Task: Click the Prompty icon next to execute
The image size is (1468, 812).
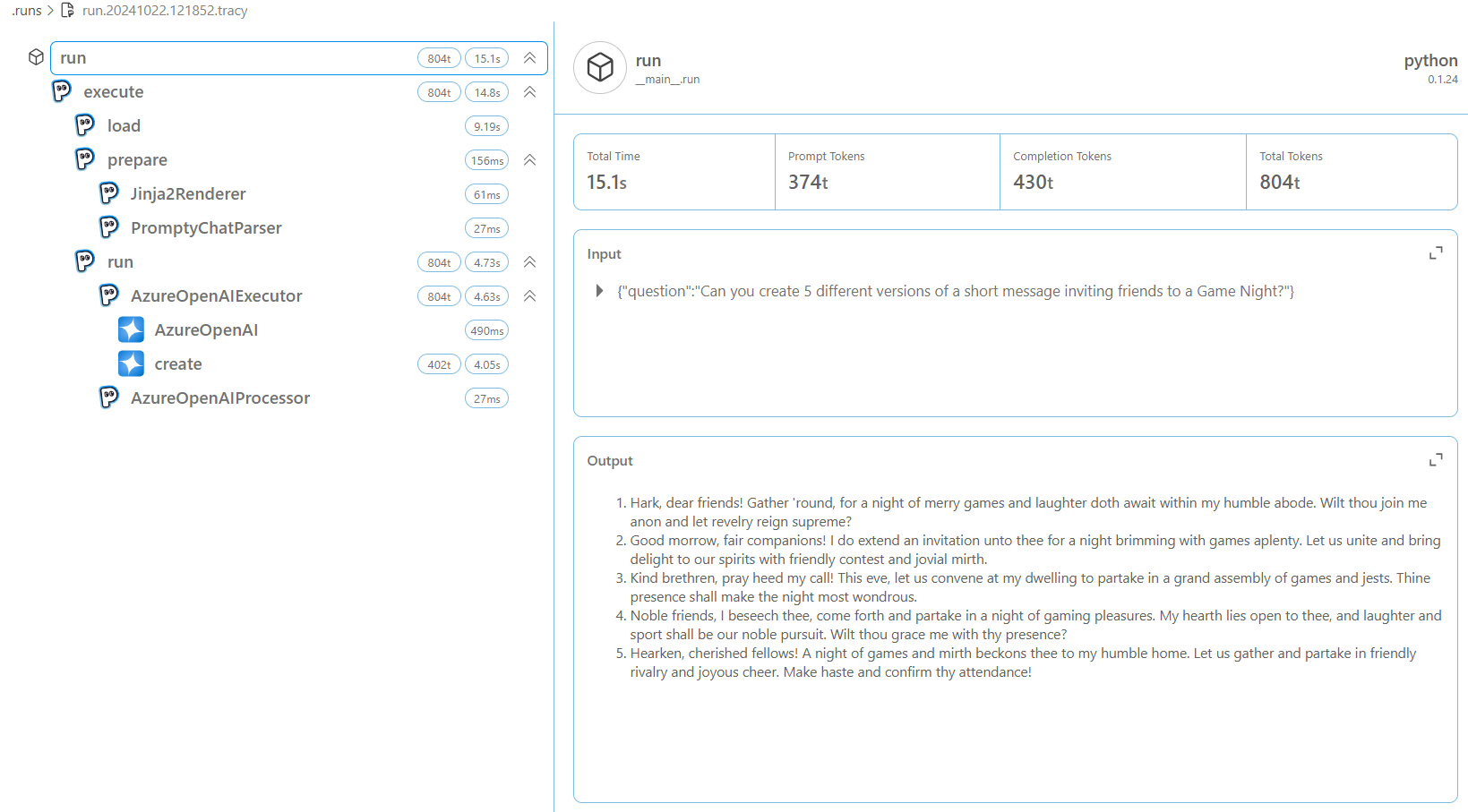Action: point(61,91)
